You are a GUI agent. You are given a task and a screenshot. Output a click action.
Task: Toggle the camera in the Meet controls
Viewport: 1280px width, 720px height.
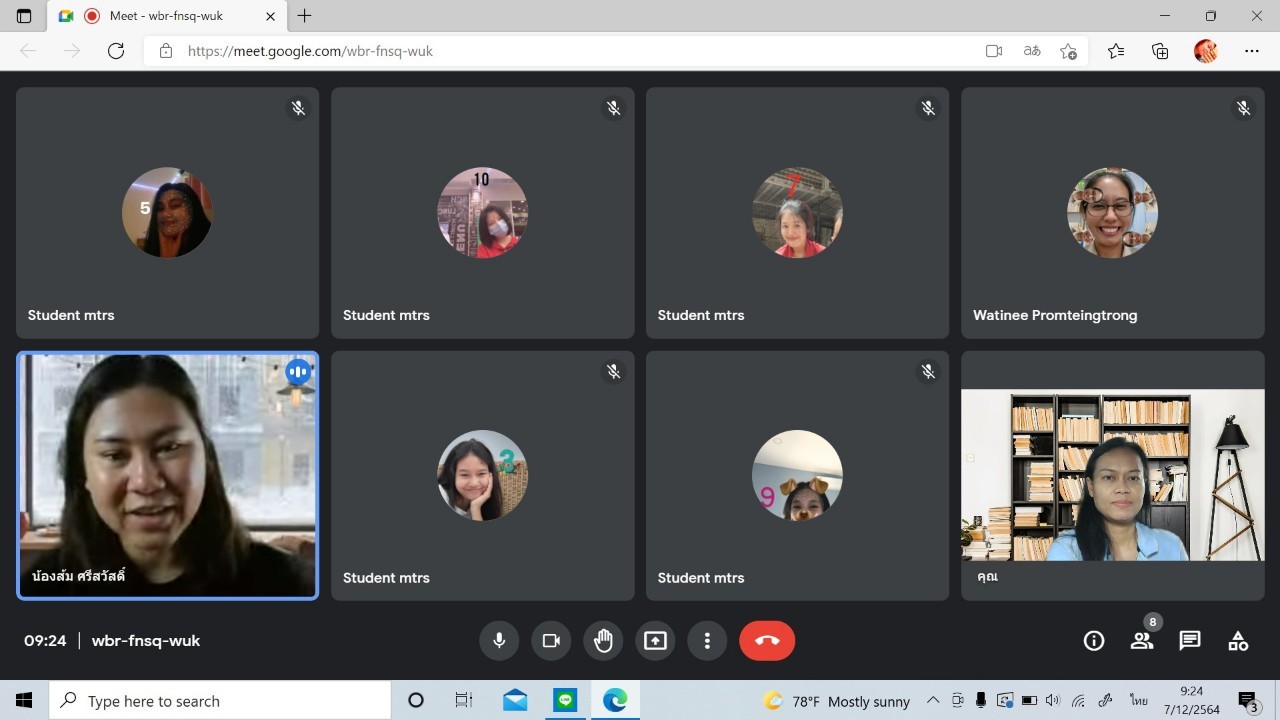coord(551,641)
